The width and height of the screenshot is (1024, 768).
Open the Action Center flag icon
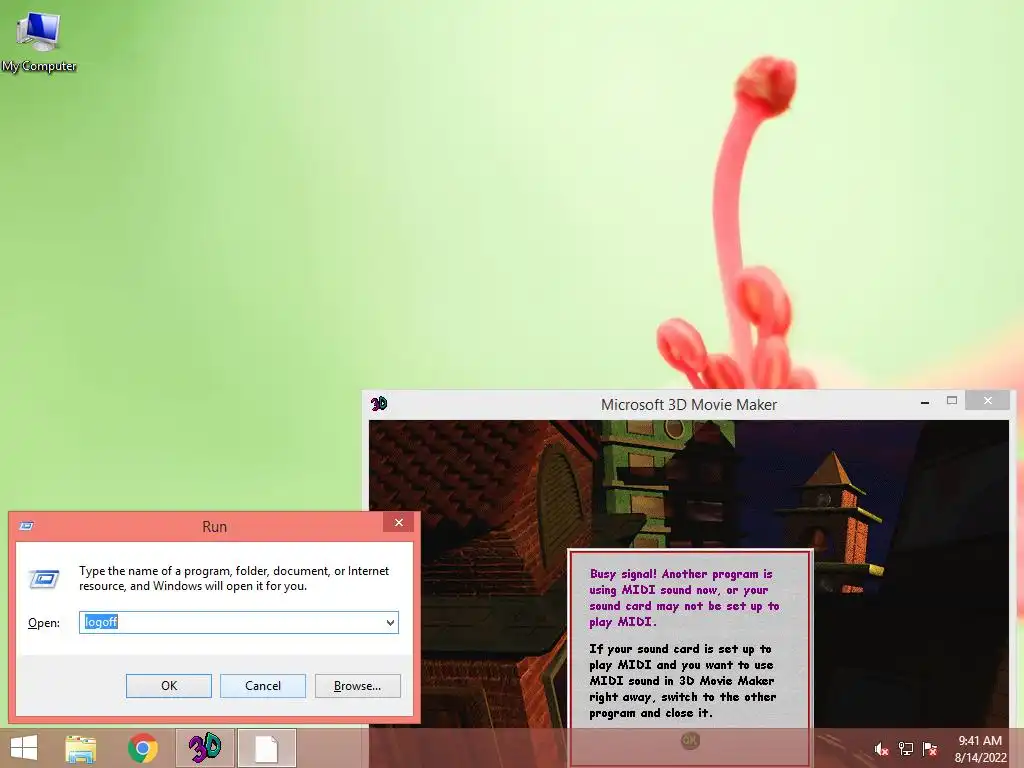tap(929, 749)
